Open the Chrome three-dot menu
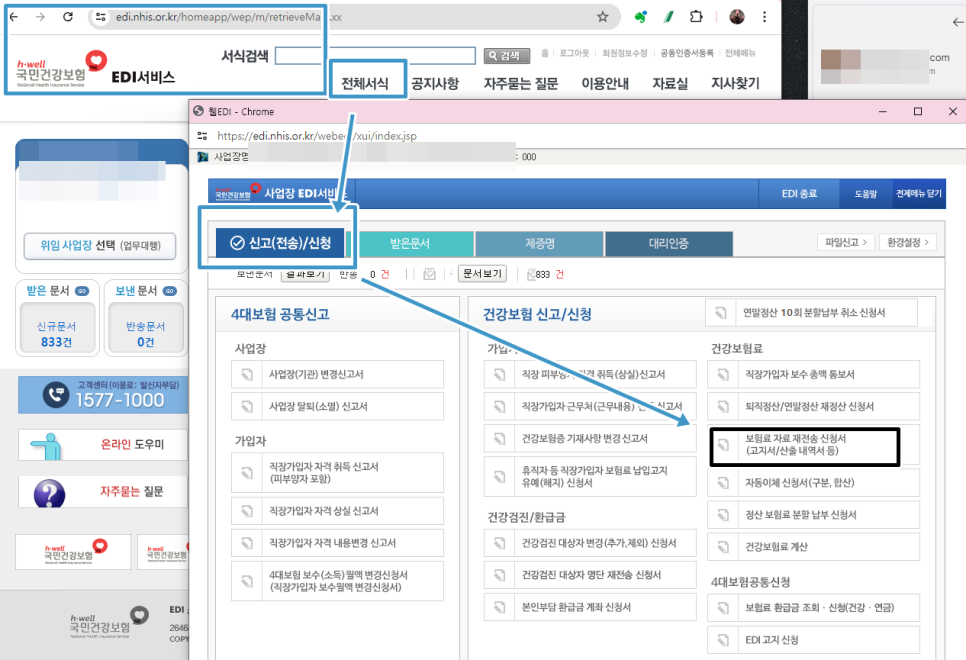This screenshot has height=660, width=966. (764, 17)
